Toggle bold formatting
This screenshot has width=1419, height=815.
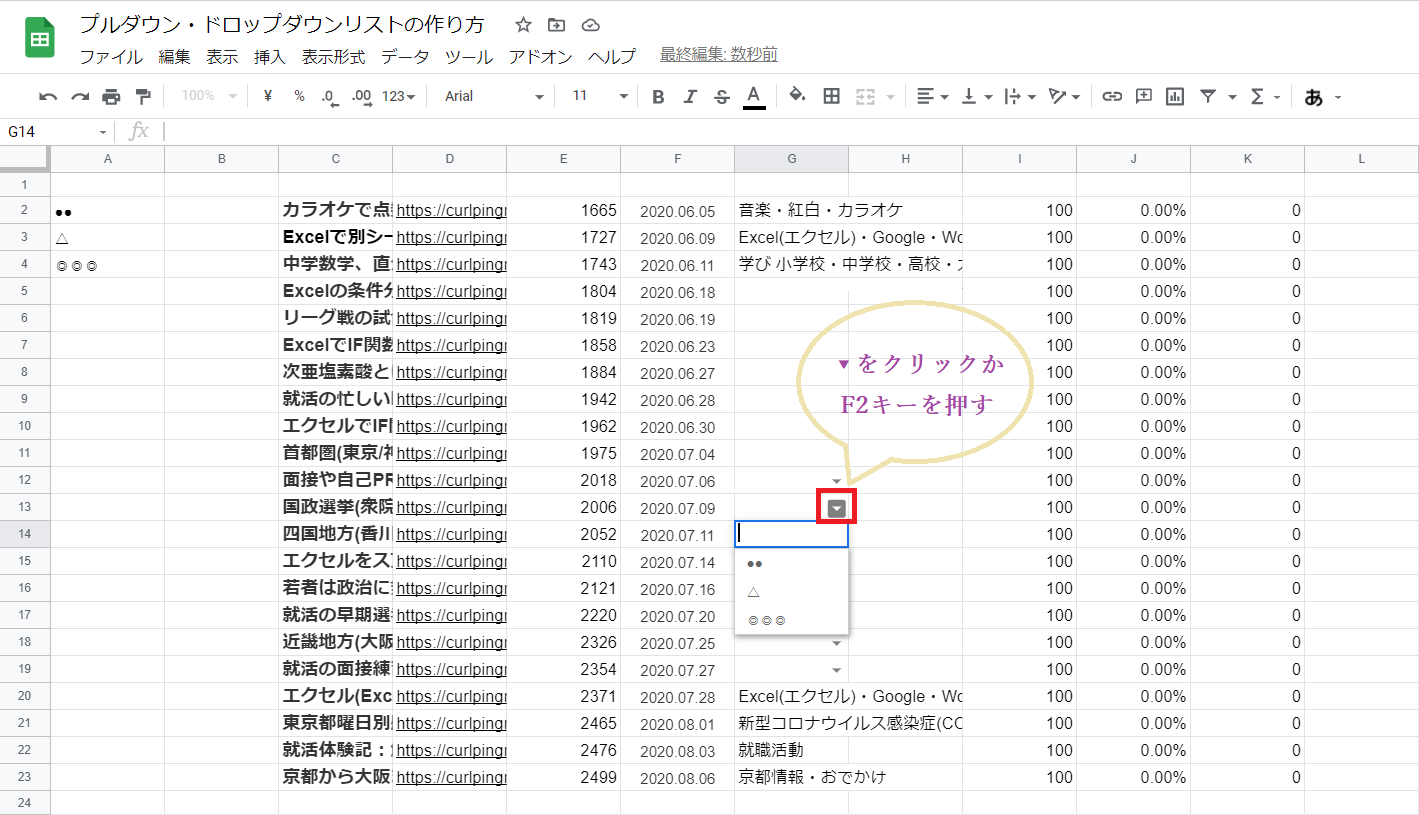pyautogui.click(x=657, y=96)
